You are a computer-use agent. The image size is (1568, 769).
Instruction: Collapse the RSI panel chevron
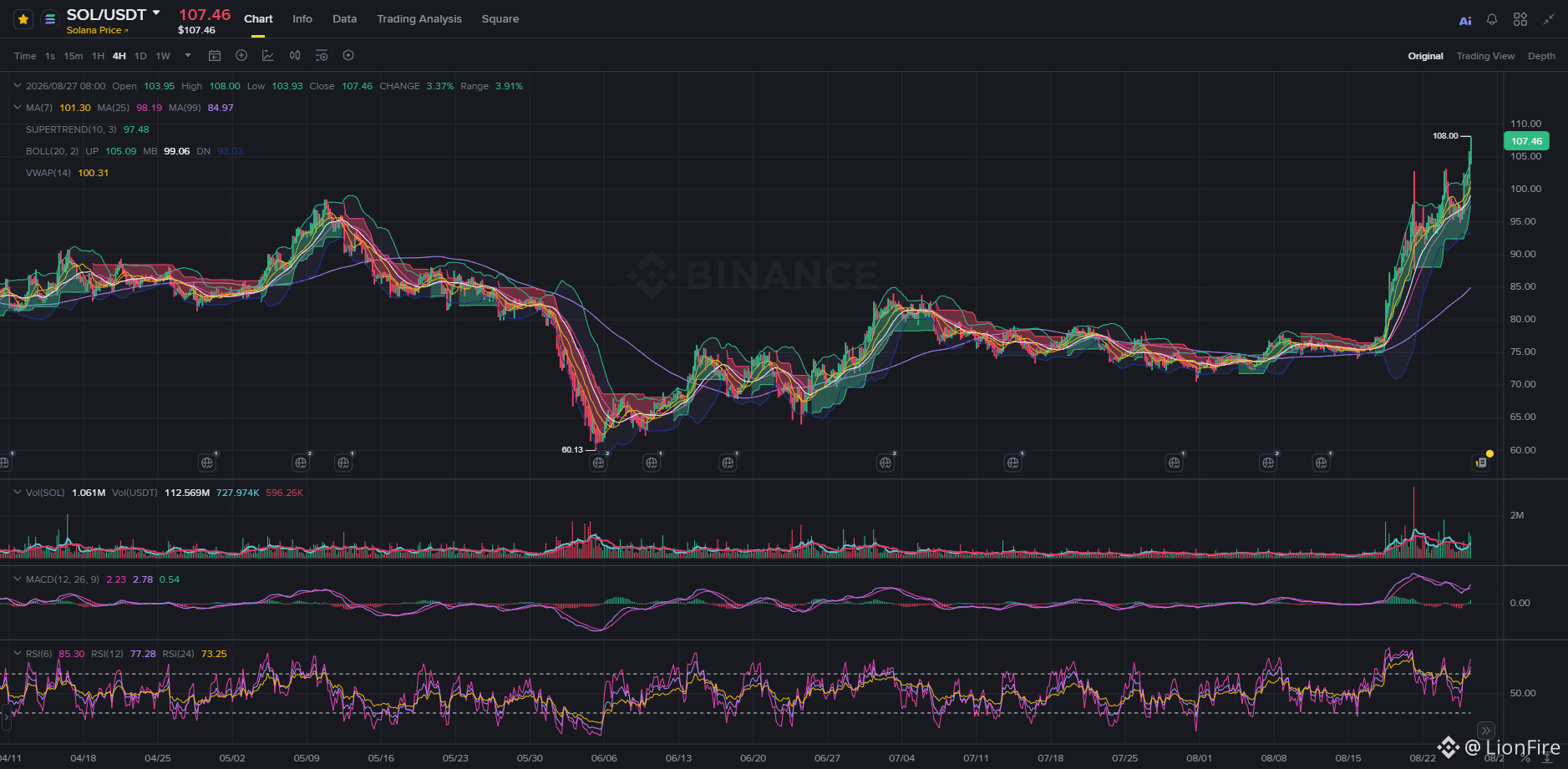tap(17, 653)
